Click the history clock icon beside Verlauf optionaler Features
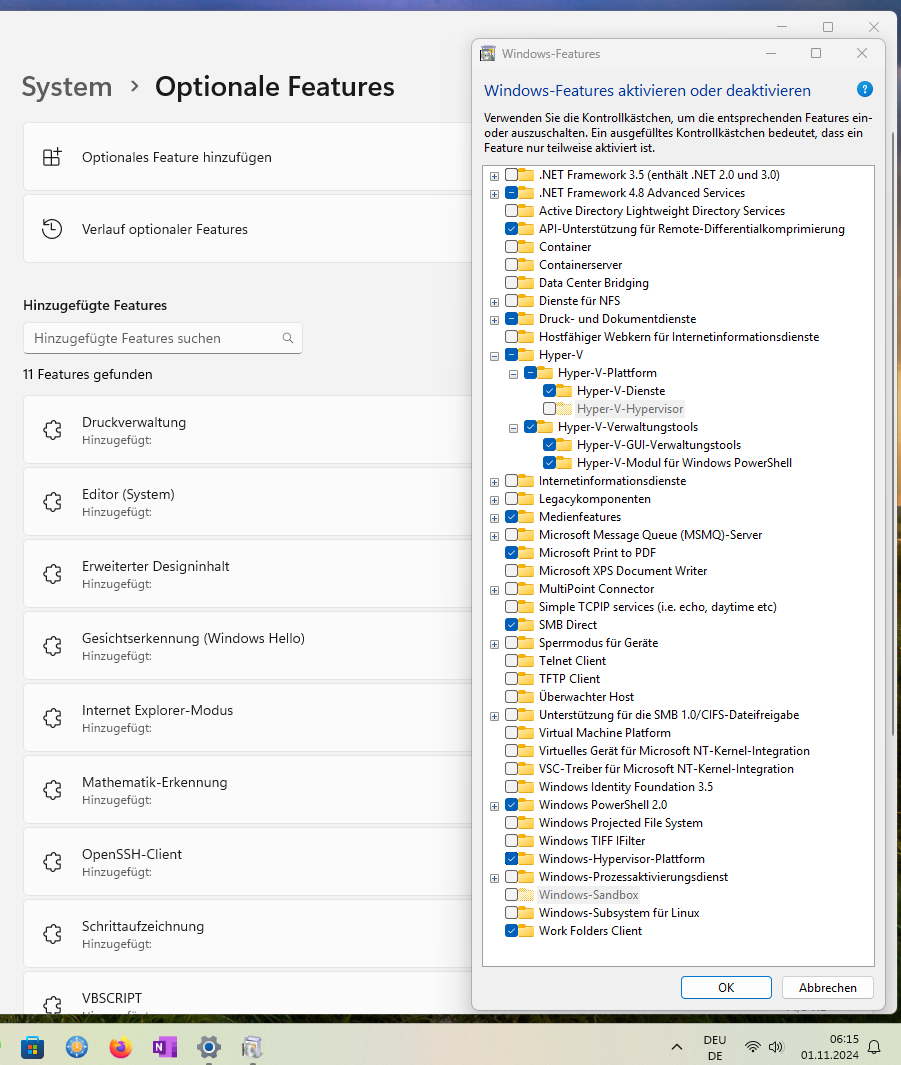Viewport: 901px width, 1065px height. click(x=52, y=229)
